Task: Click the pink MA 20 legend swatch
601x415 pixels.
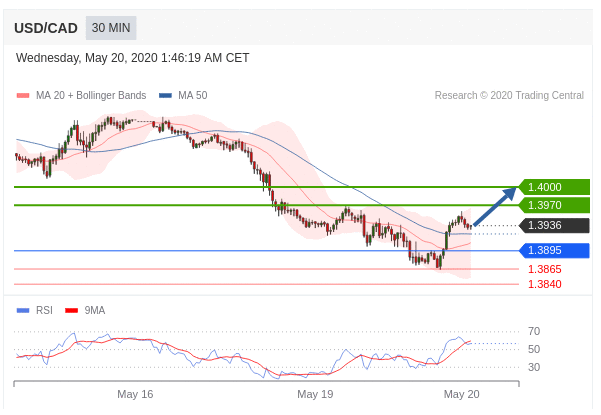Action: [23, 95]
